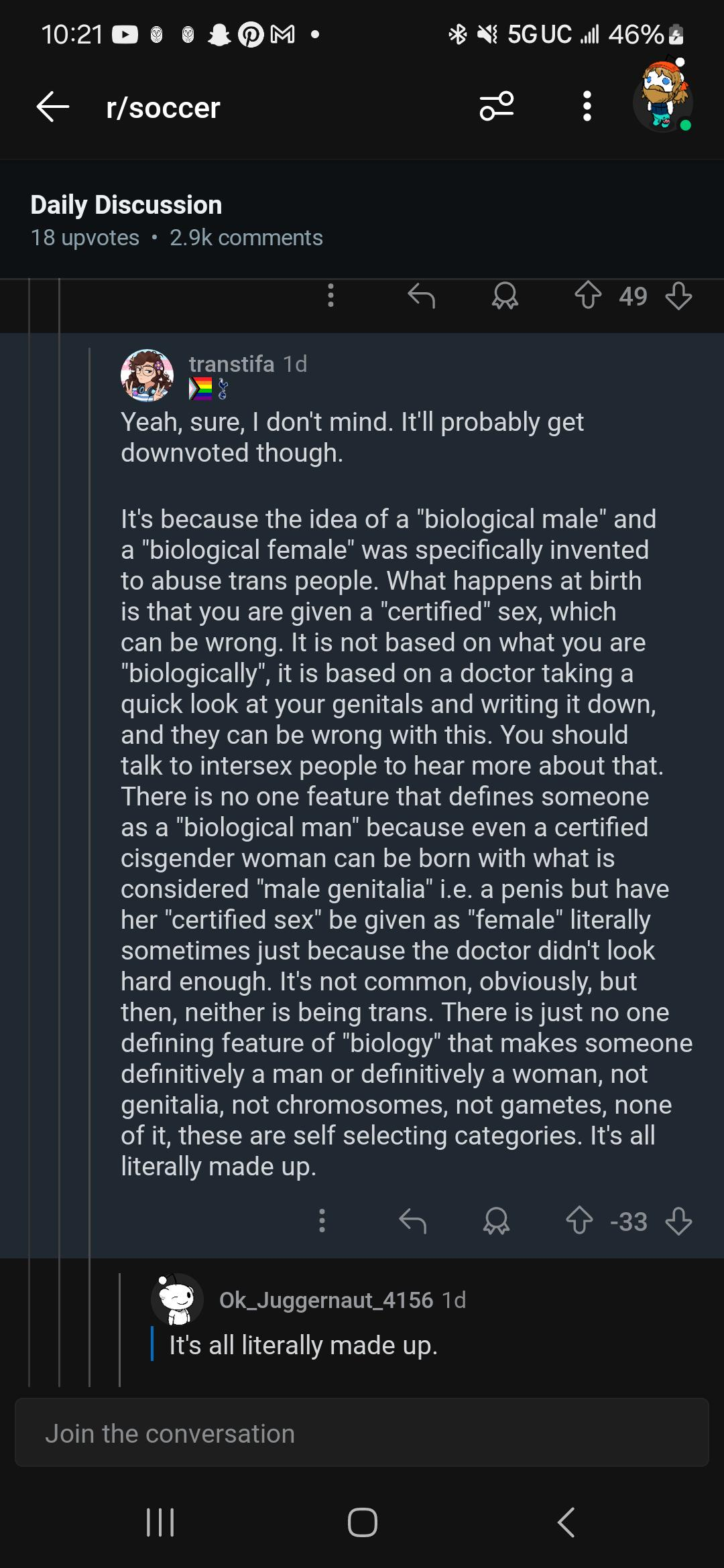Image resolution: width=724 pixels, height=1568 pixels.
Task: Reply to transtifa's comment
Action: (x=413, y=1221)
